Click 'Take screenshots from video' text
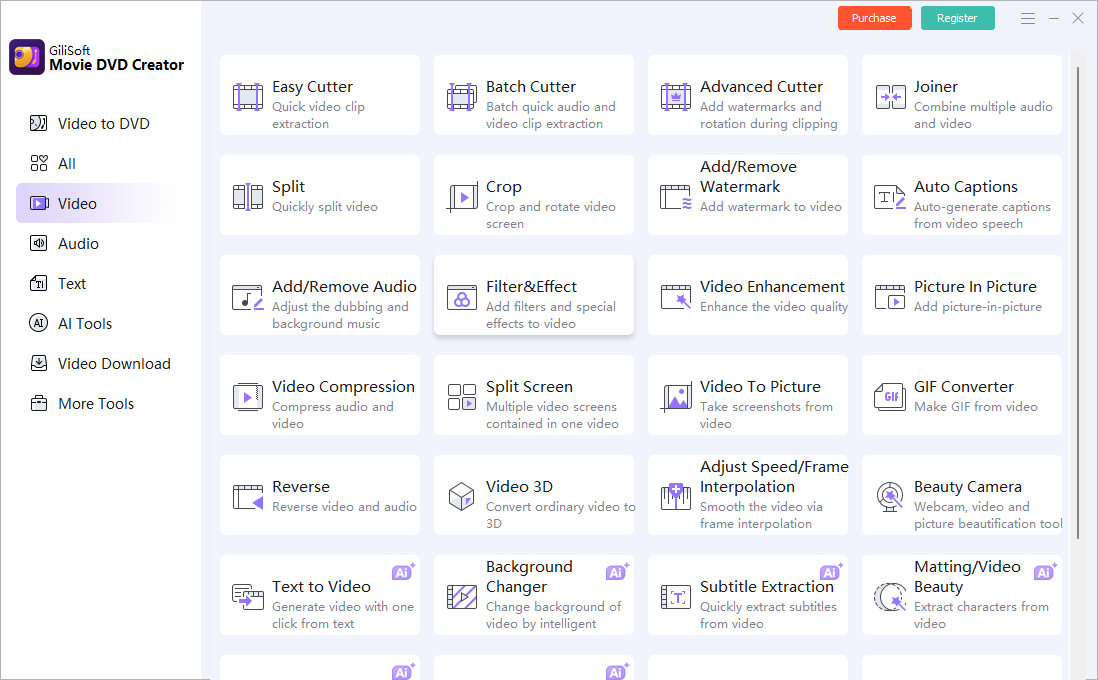The image size is (1098, 680). point(766,415)
